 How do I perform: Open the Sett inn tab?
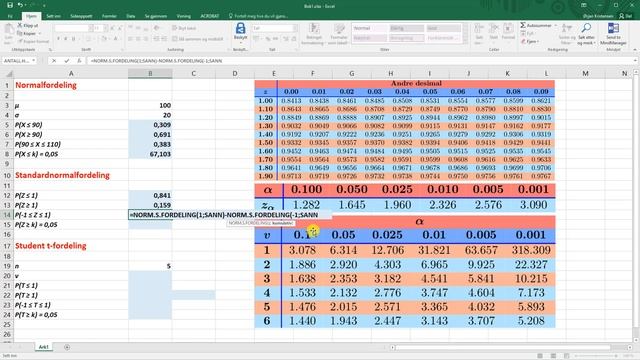point(53,16)
